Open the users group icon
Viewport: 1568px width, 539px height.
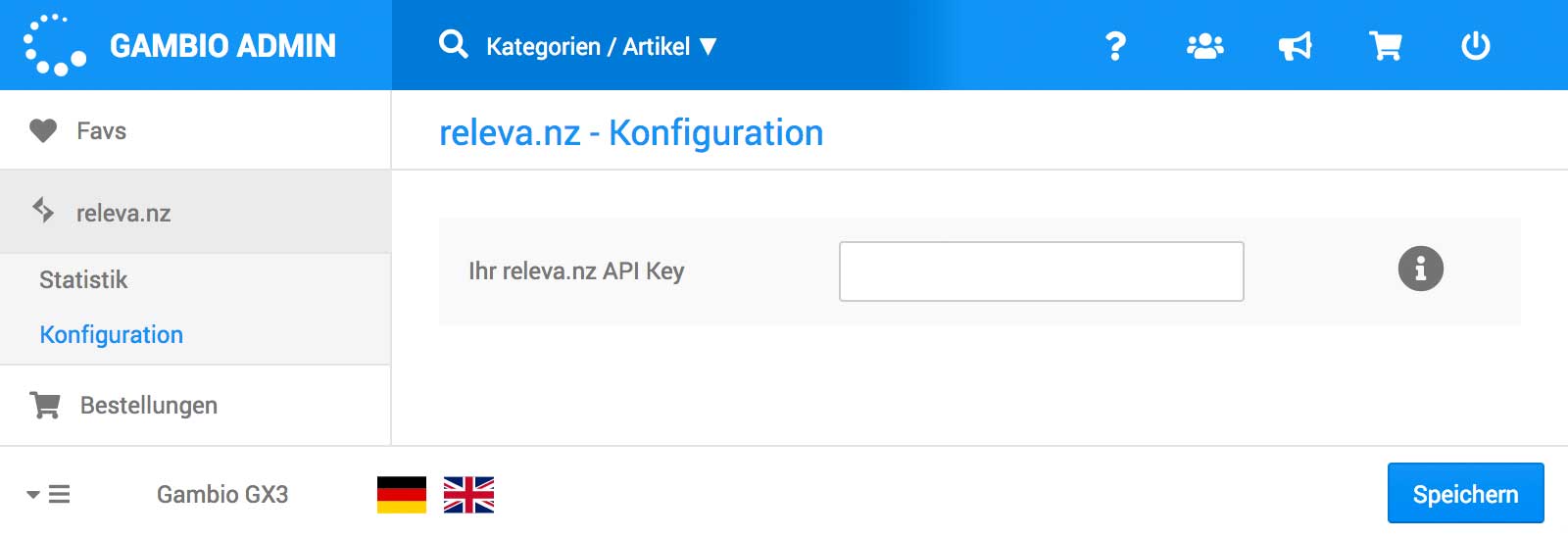[x=1204, y=46]
